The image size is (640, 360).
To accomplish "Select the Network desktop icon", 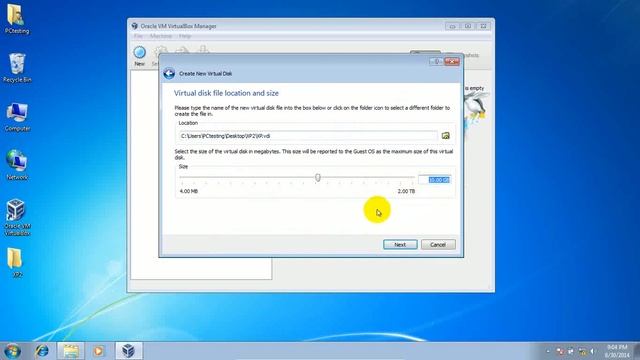I will coord(17,165).
